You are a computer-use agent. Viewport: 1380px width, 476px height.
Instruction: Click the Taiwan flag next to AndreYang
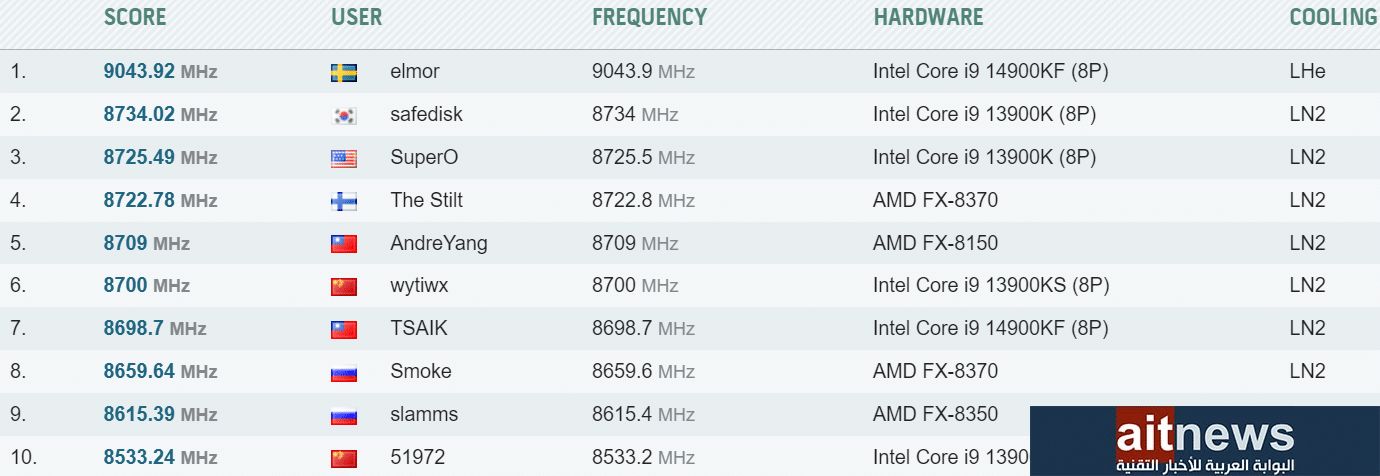point(343,244)
